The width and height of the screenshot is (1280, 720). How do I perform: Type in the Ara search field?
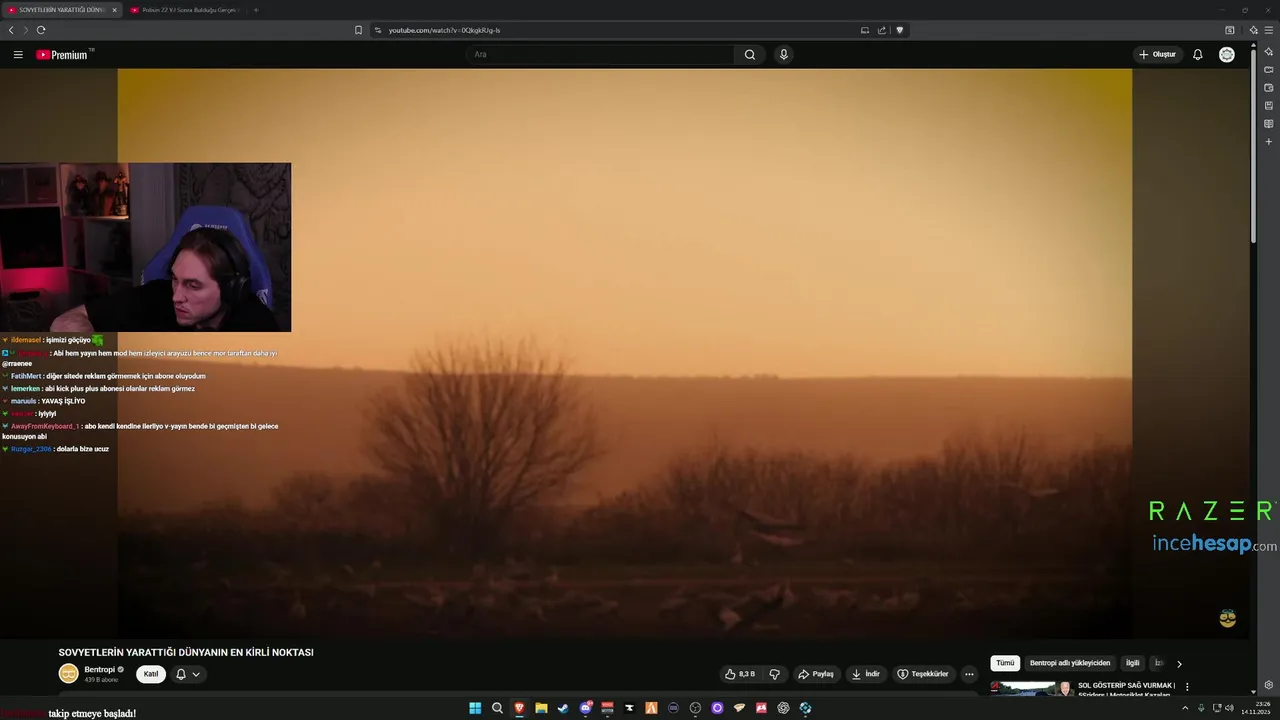click(x=600, y=55)
